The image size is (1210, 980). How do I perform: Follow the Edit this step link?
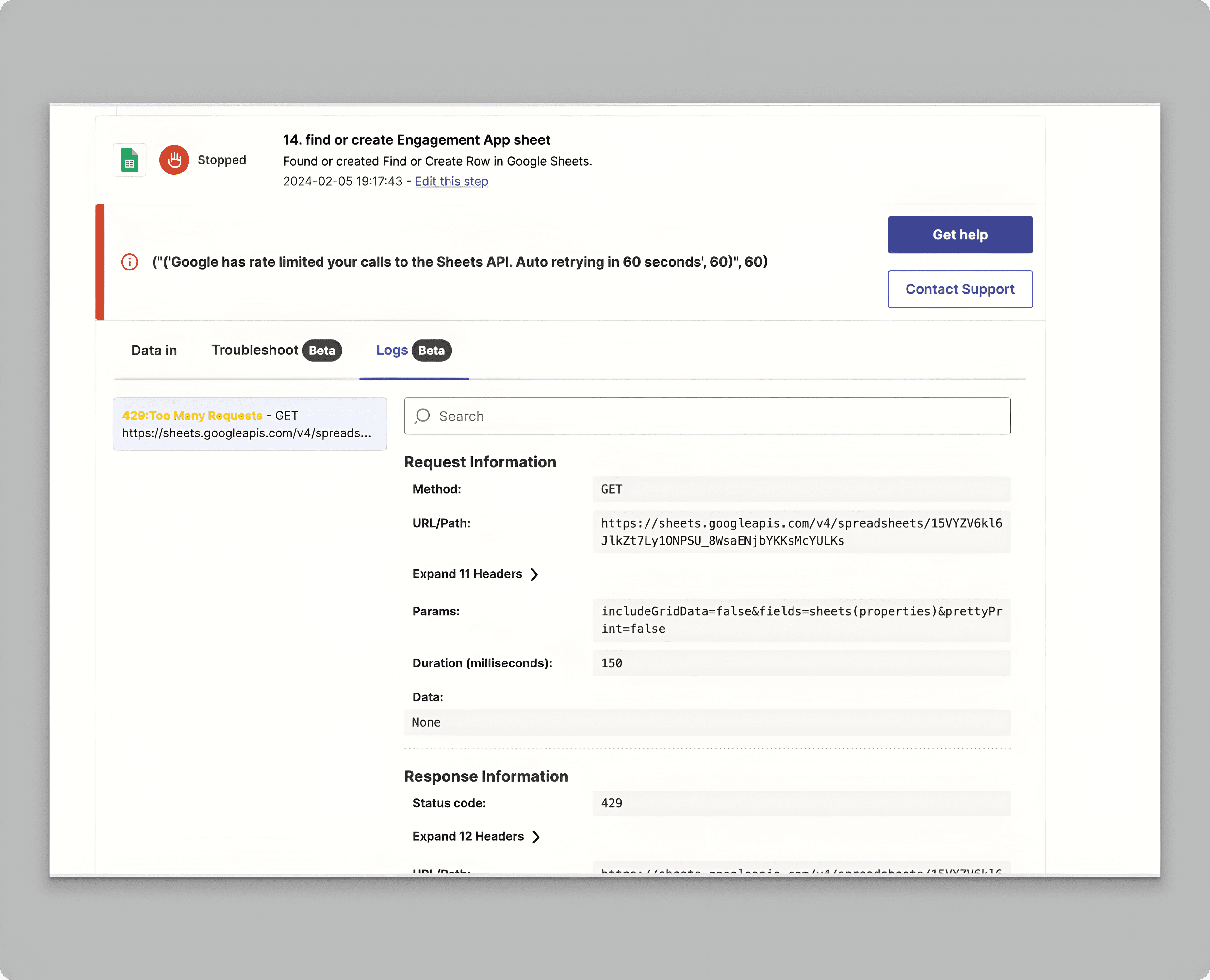[x=451, y=181]
